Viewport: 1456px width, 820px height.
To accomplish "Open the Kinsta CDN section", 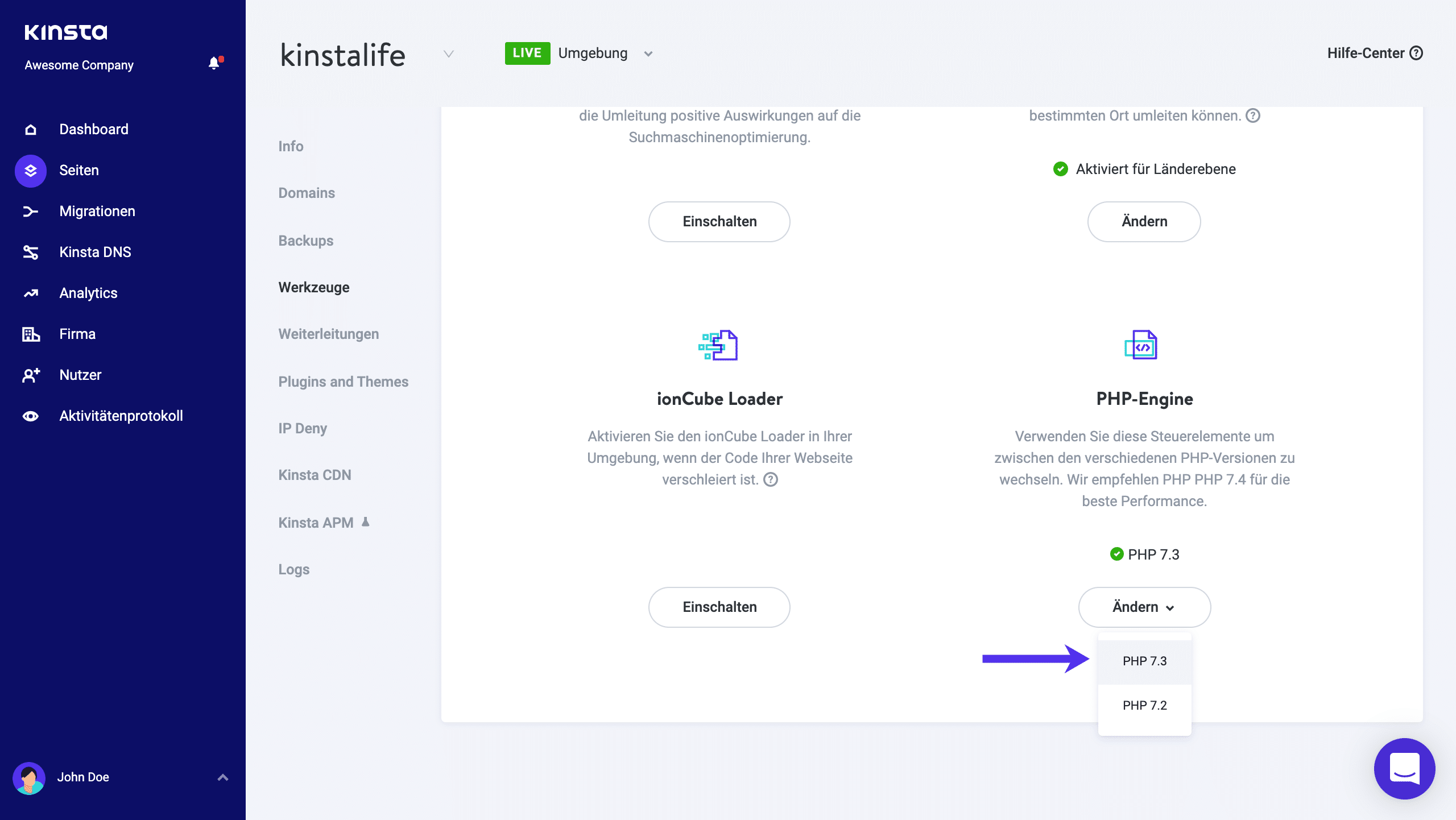I will (x=315, y=475).
